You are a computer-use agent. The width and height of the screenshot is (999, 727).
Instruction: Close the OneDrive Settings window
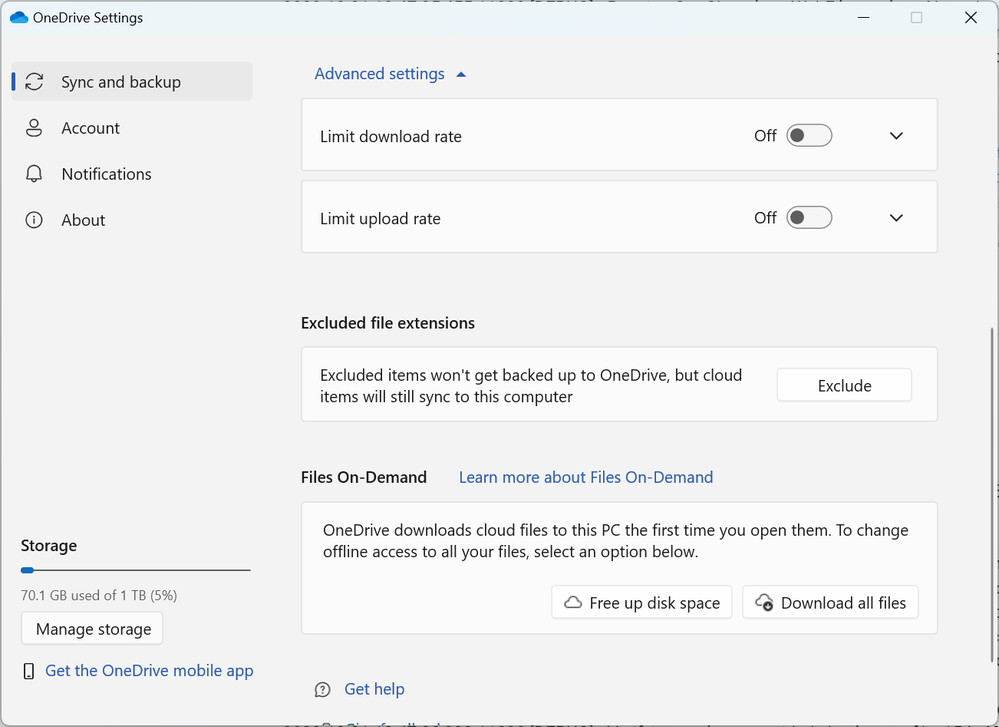coord(970,17)
